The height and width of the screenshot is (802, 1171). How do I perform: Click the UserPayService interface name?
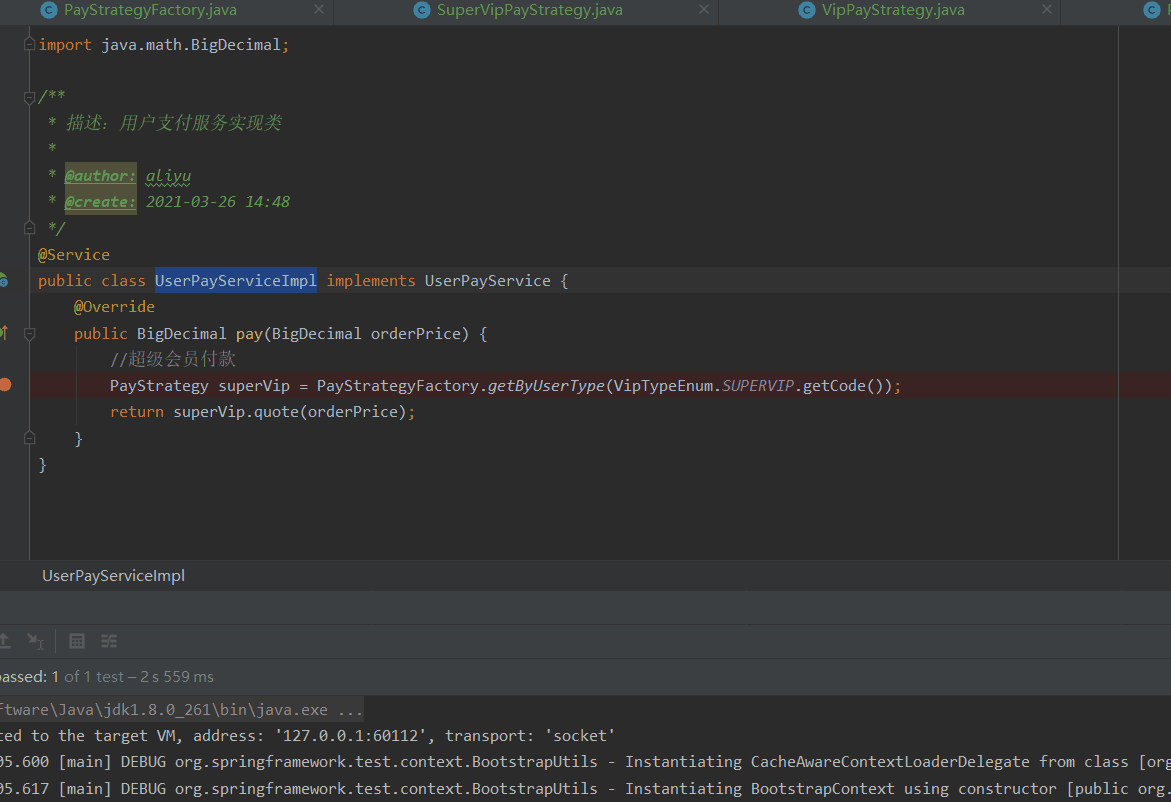pyautogui.click(x=488, y=281)
